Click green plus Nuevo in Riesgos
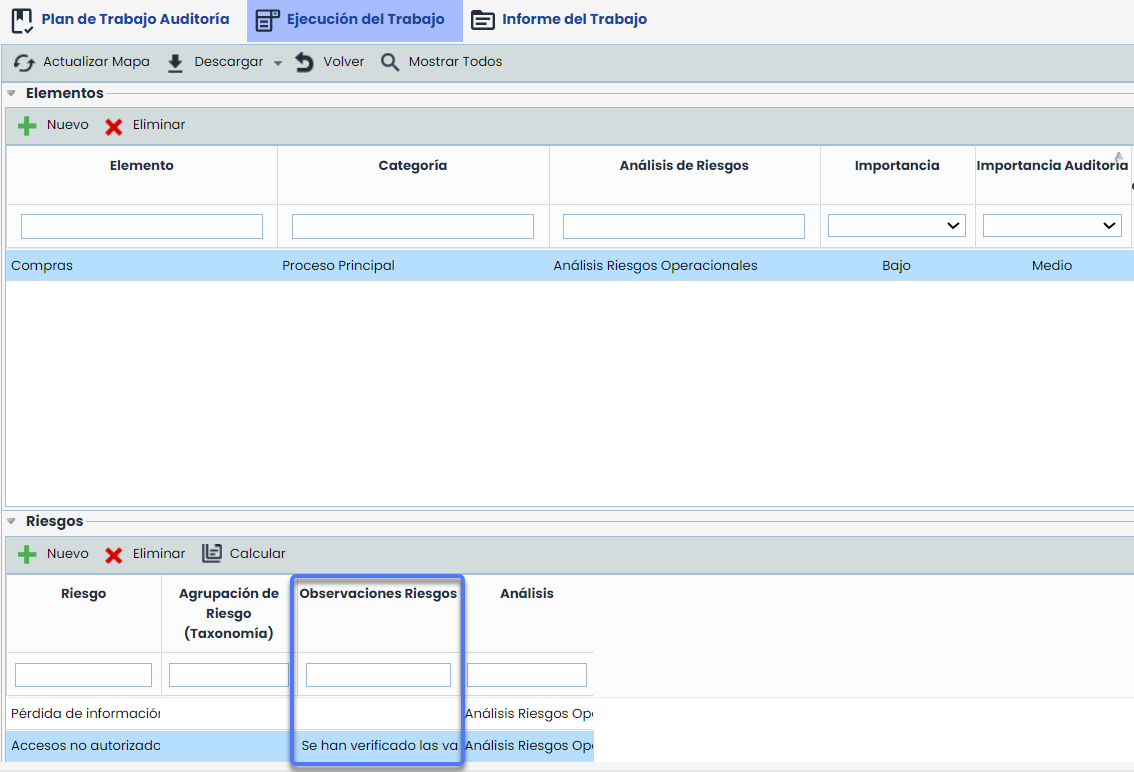This screenshot has height=772, width=1134. 28,554
